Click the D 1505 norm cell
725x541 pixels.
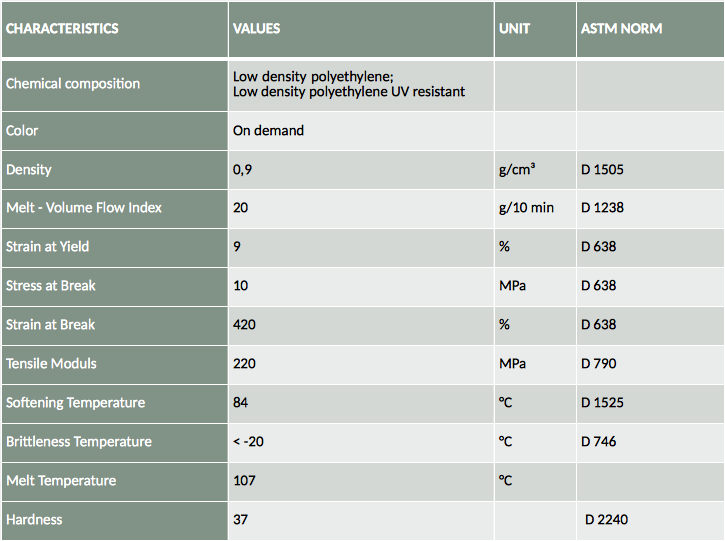[x=602, y=169]
